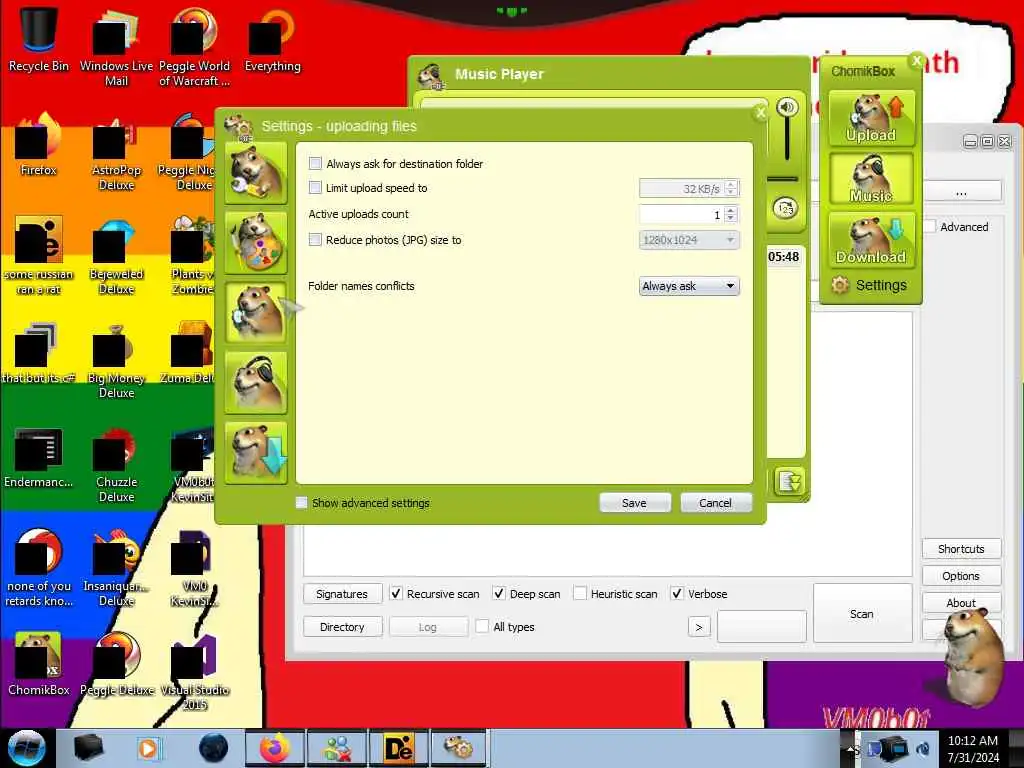Screen dimensions: 1024x768
Task: Open Visual Studio 2015 desktop icon
Action: point(195,673)
